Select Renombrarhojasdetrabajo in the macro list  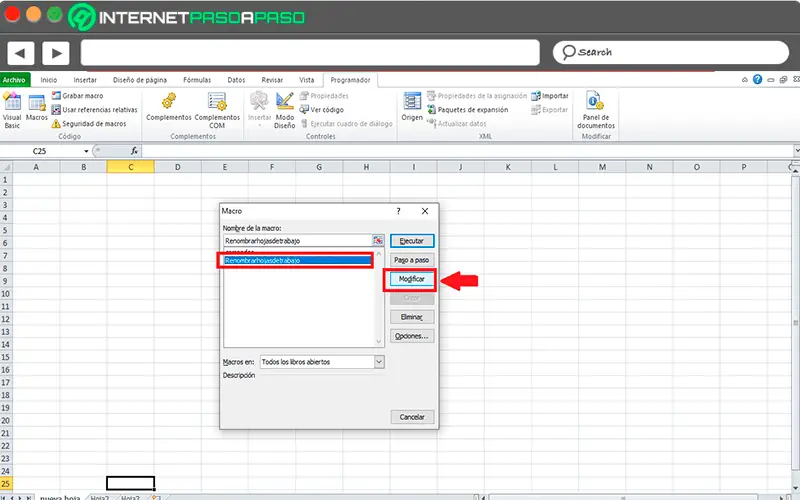297,260
